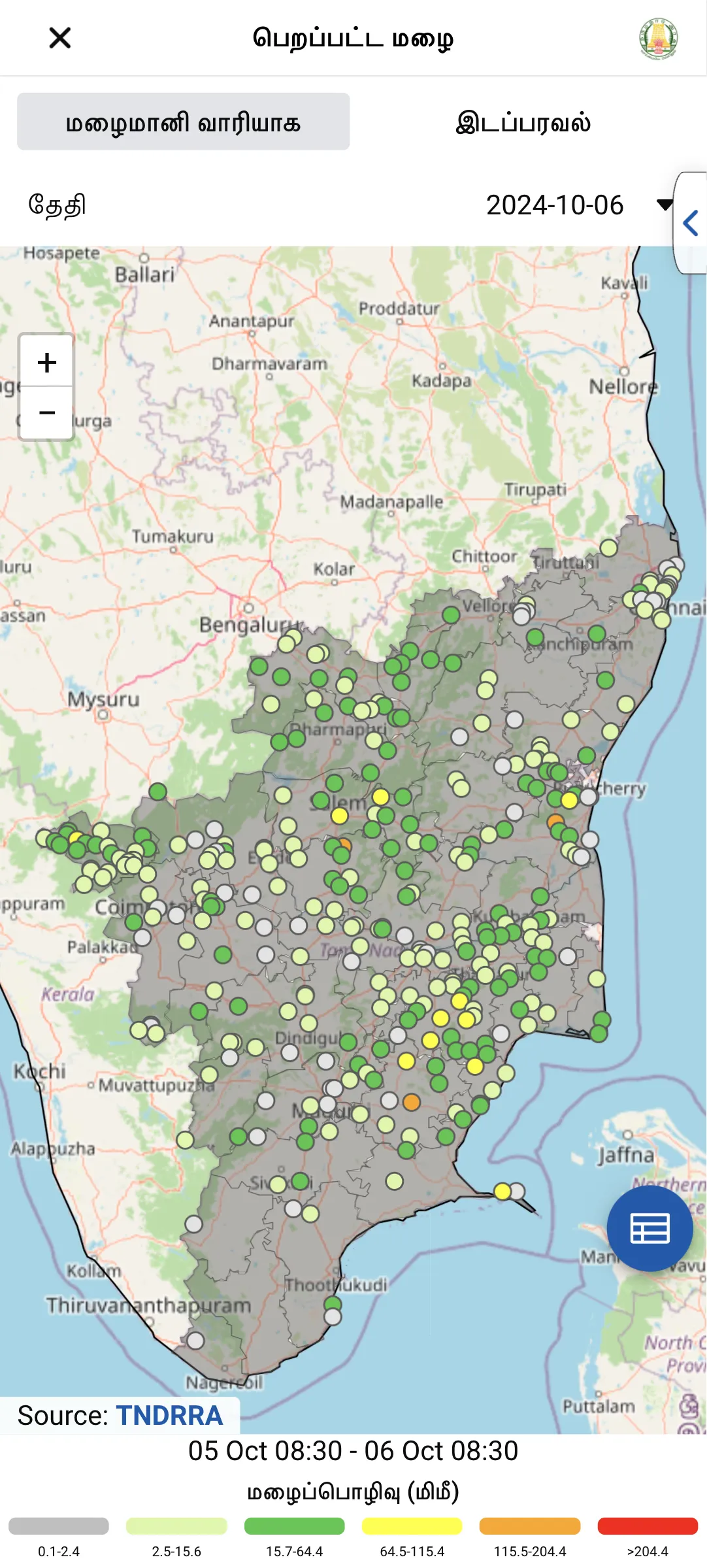Click the Chittoor label on the map
Viewport: 707px width, 1568px height.
(484, 556)
